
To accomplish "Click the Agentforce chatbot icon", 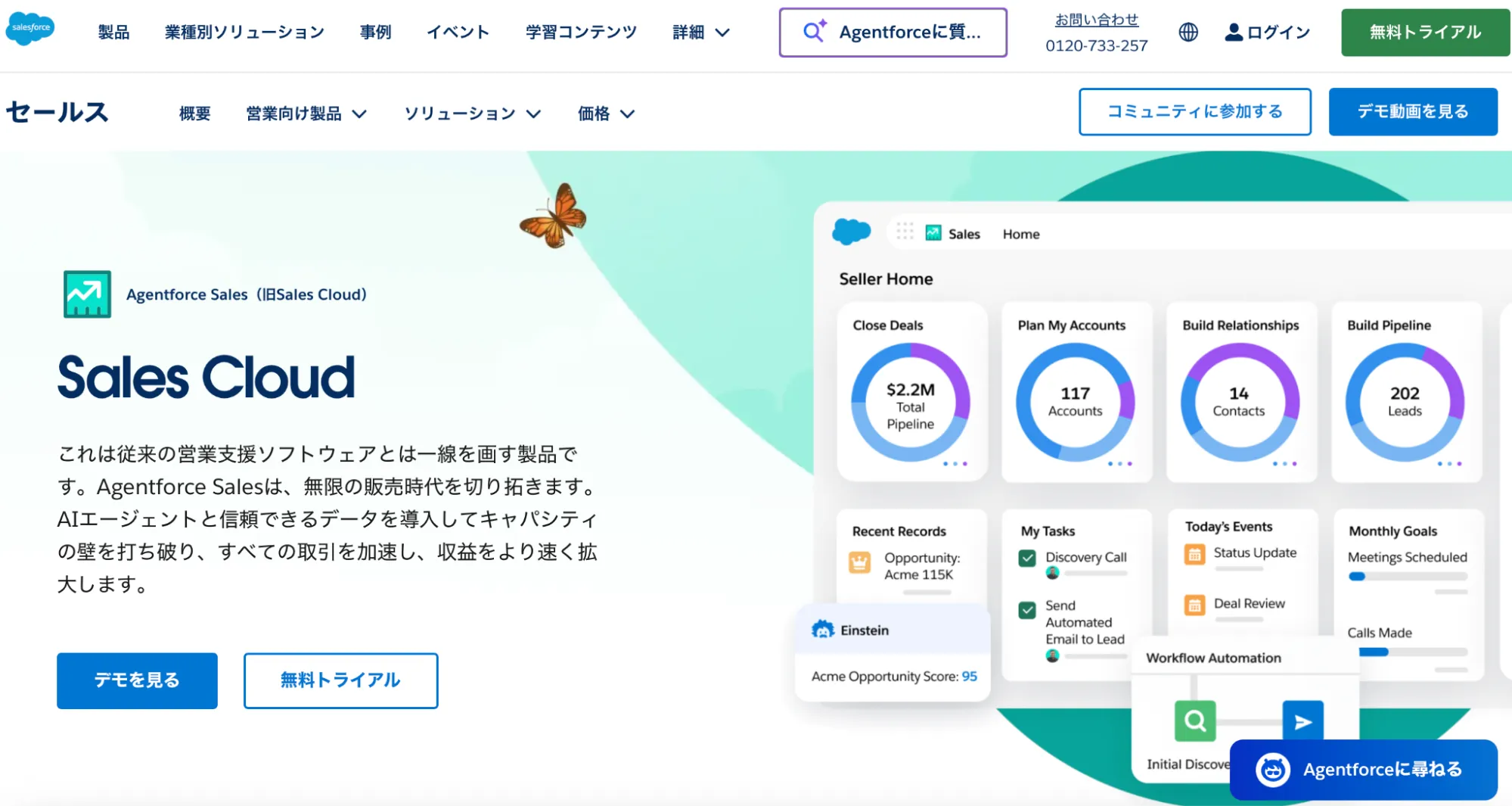I will click(1274, 769).
